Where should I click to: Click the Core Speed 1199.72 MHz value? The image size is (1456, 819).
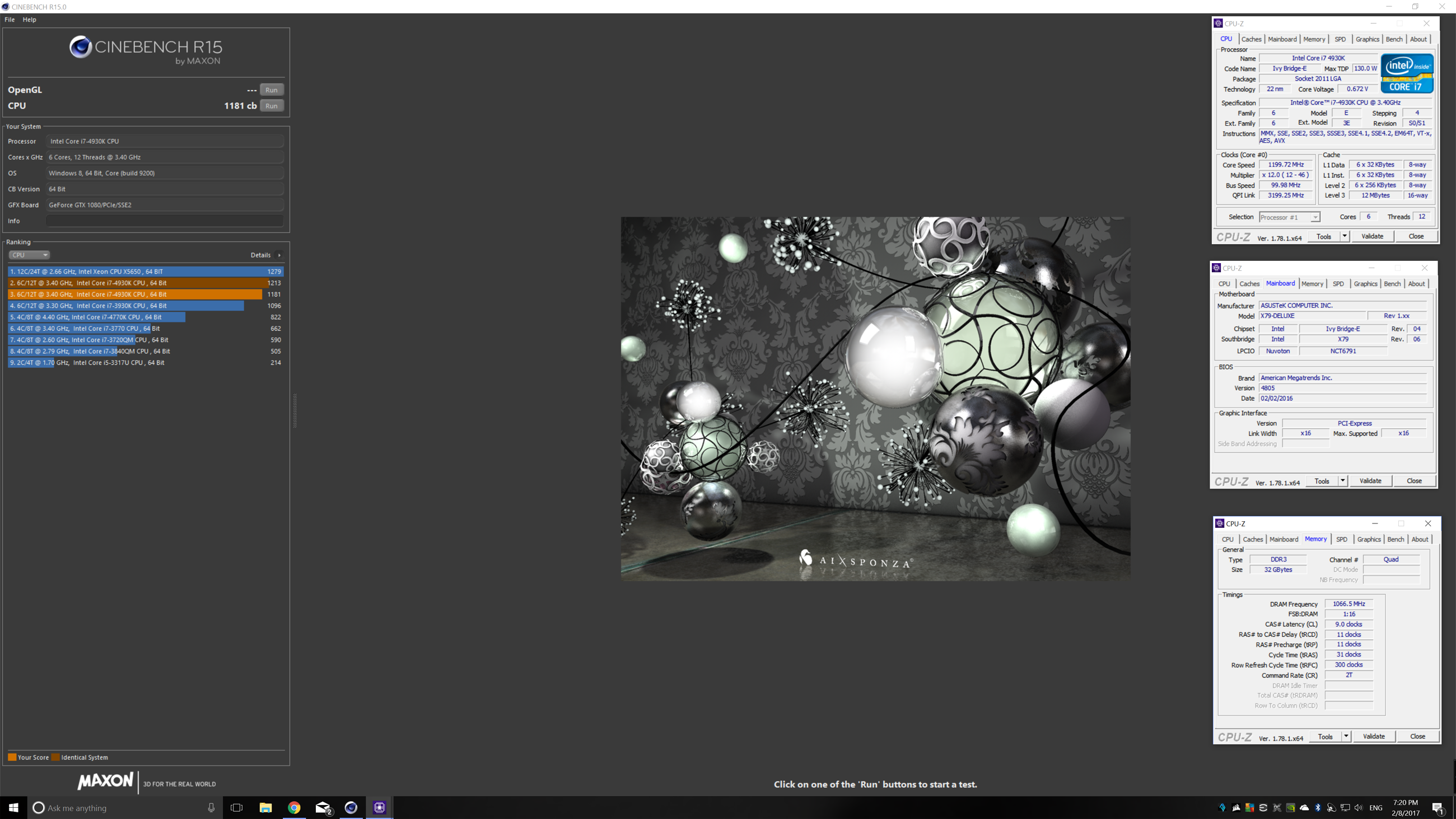pos(1285,165)
